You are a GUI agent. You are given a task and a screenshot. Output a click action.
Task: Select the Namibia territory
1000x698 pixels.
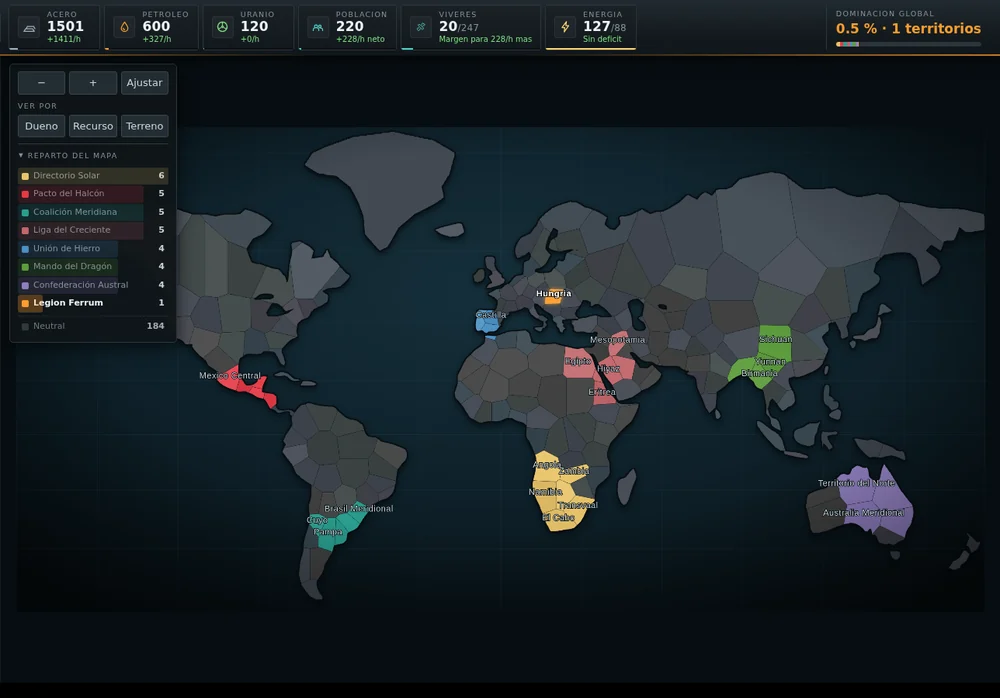[545, 493]
